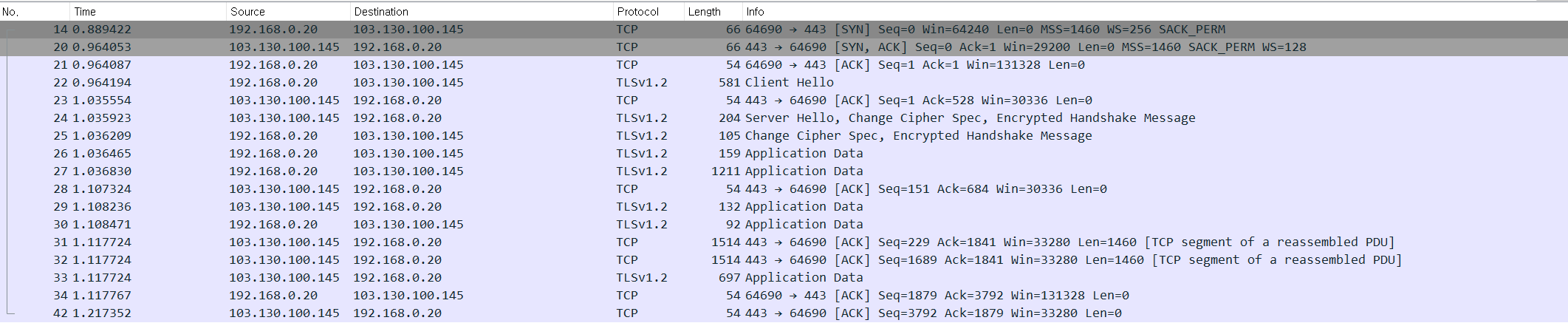Select packet 20 SYN, ACK row
Viewport: 1568px width, 323px height.
tap(784, 47)
